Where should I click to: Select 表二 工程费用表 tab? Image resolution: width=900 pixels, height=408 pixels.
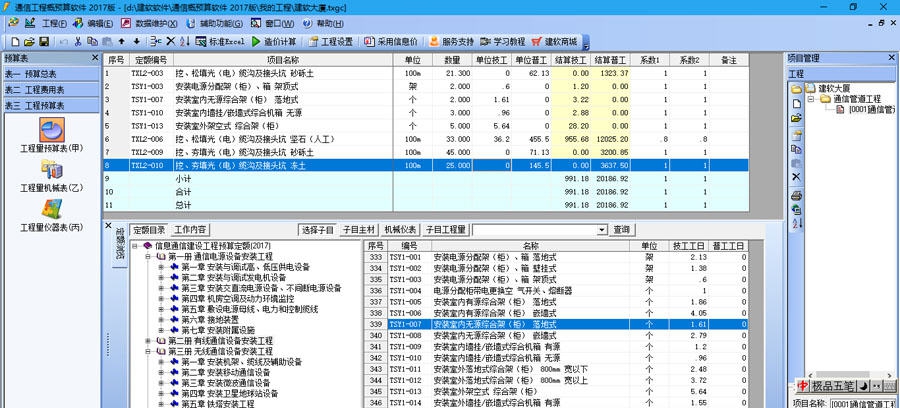[x=52, y=90]
